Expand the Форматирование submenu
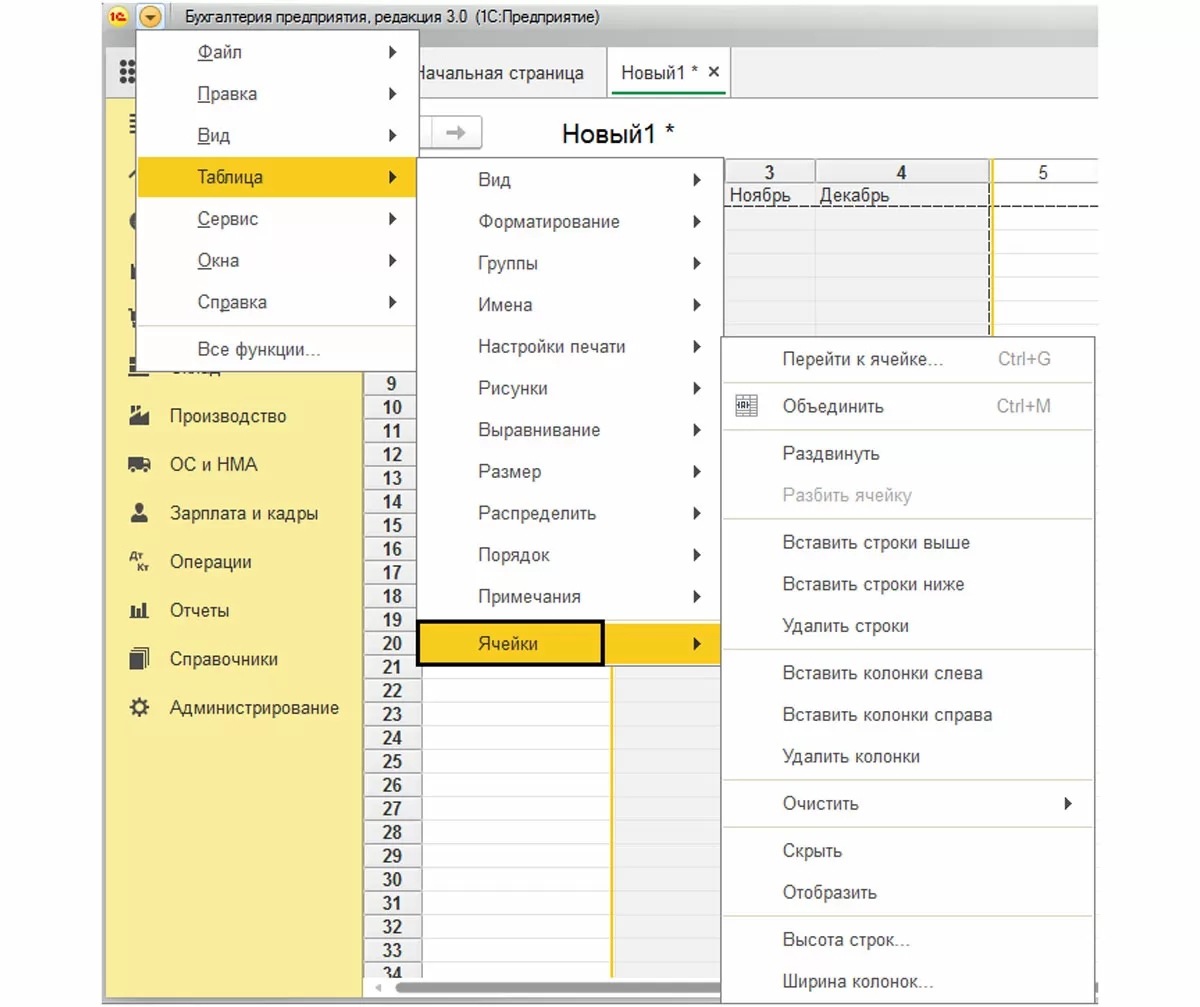The height and width of the screenshot is (1007, 1200). tap(570, 222)
